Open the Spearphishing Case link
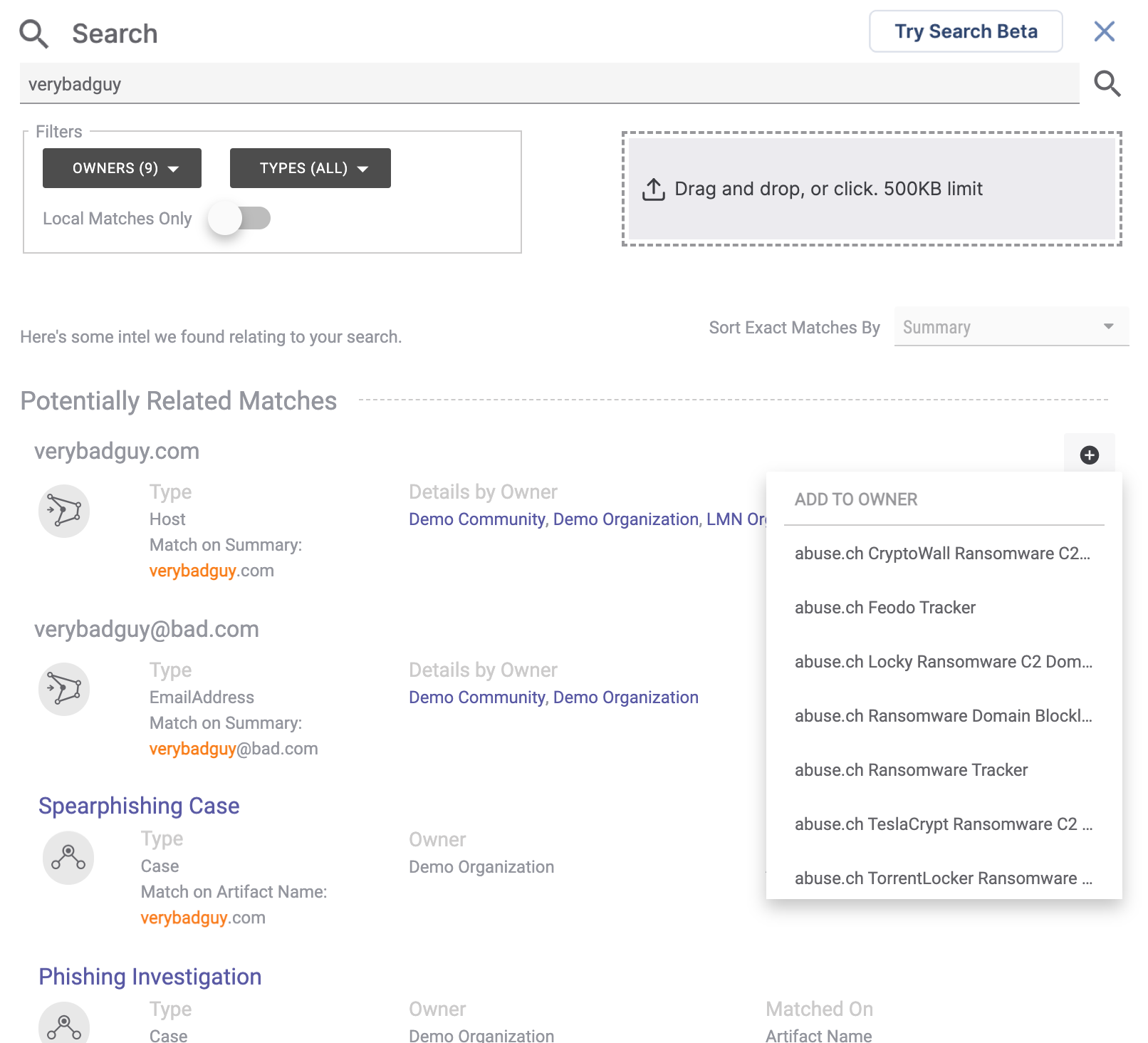 (139, 806)
